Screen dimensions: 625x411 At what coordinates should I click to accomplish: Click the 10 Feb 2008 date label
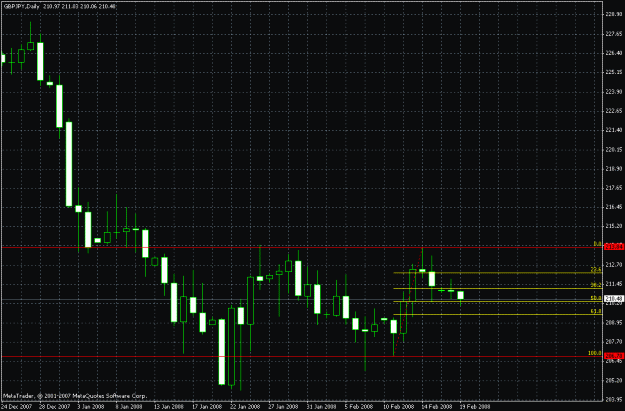(398, 407)
